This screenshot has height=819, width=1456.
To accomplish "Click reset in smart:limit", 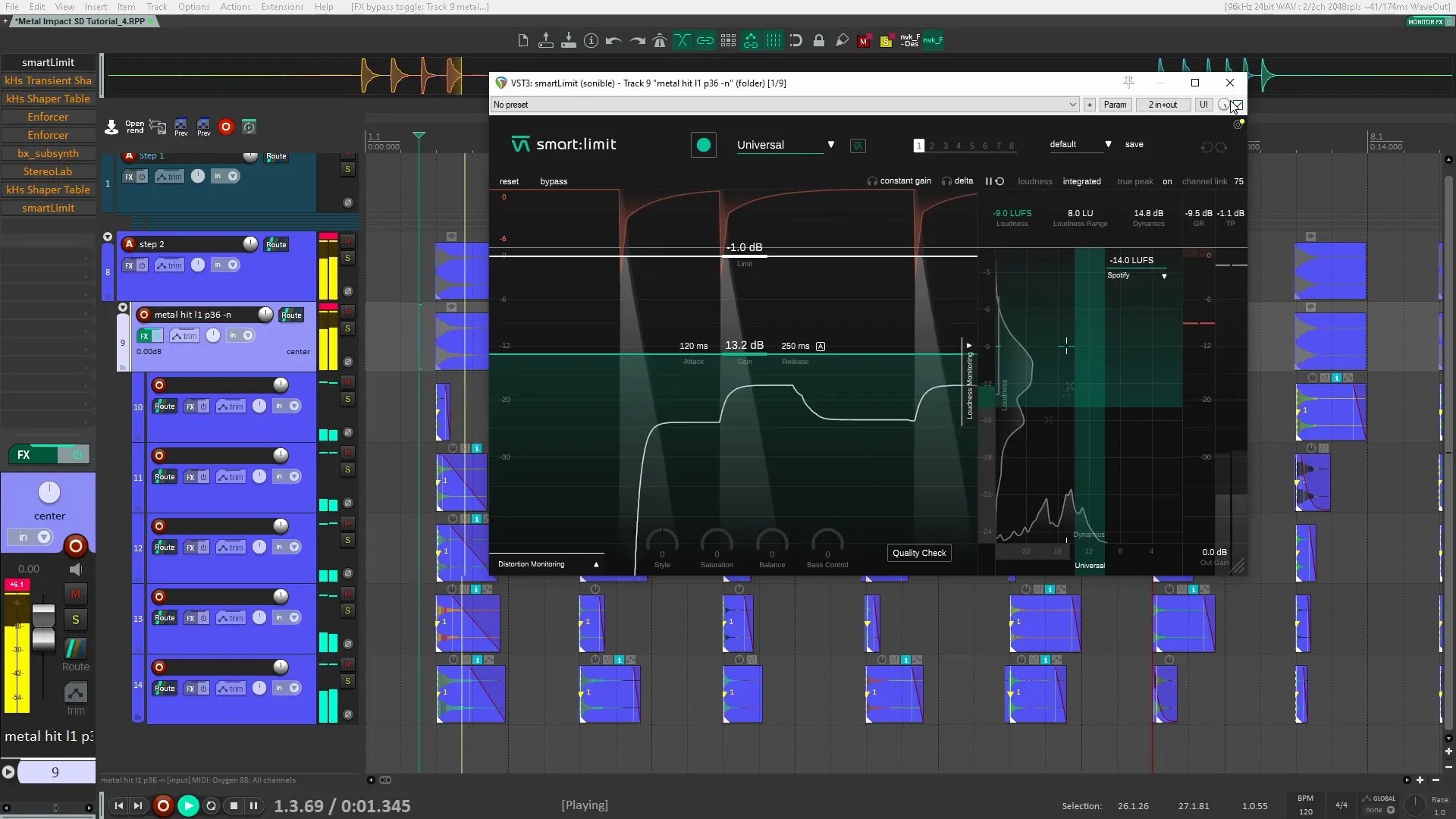I will coord(510,181).
